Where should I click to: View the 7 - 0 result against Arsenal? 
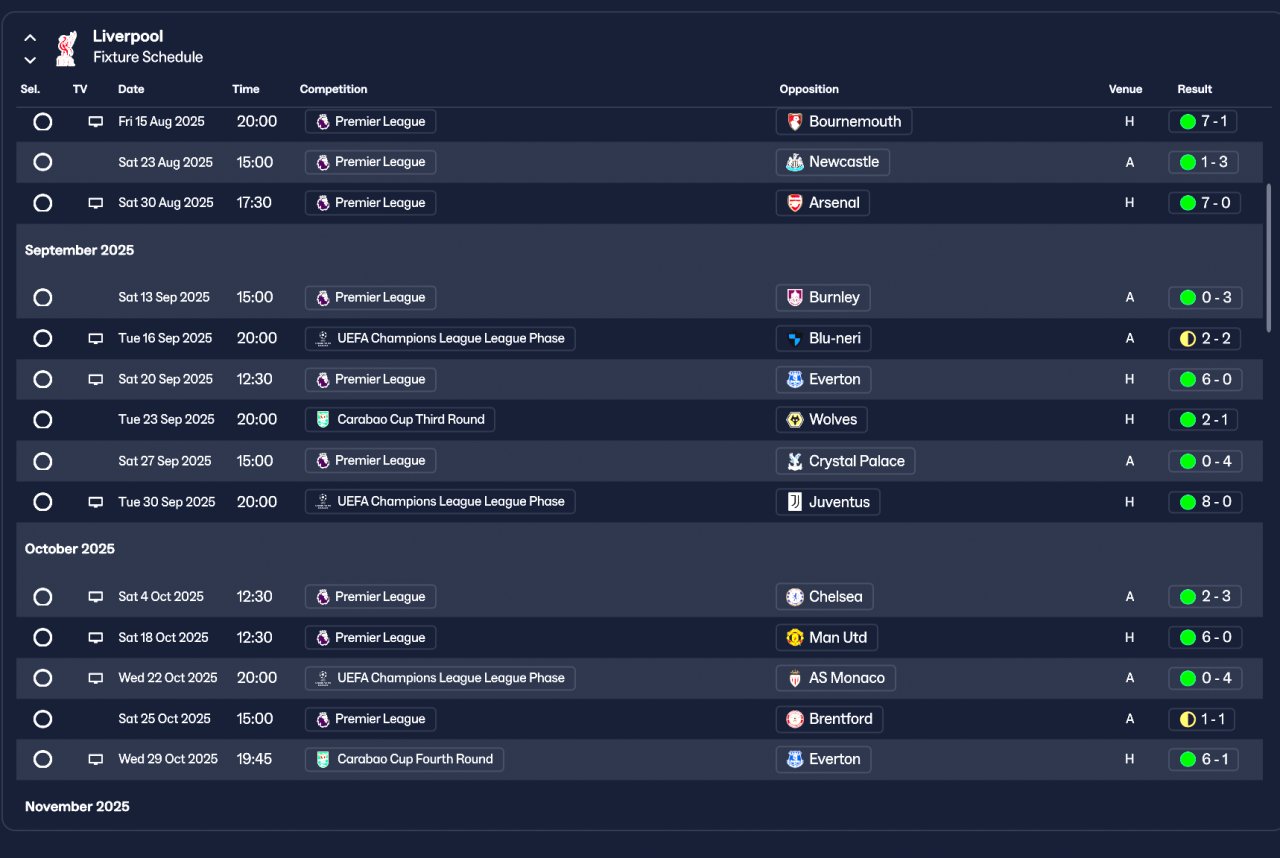1205,203
